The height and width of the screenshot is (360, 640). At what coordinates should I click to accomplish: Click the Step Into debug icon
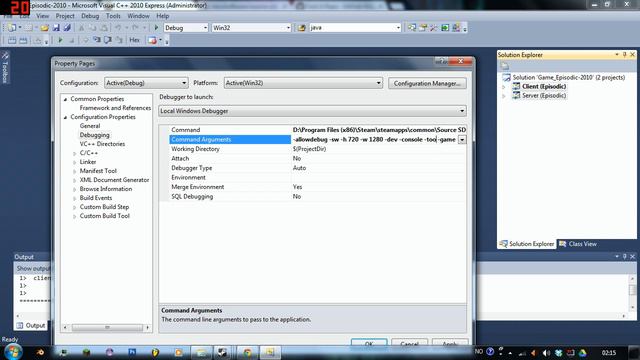(x=97, y=40)
